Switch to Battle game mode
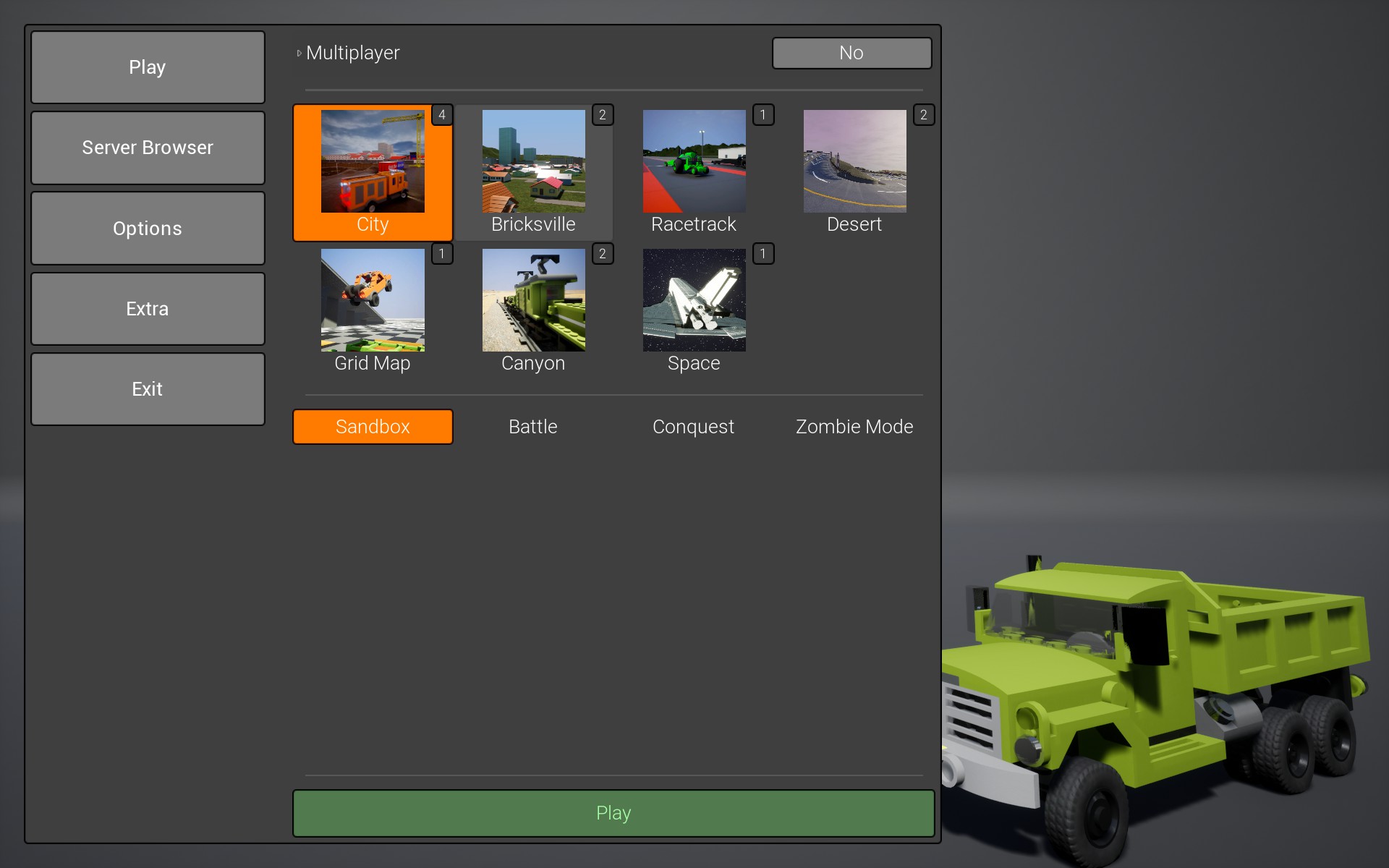This screenshot has width=1389, height=868. pos(533,427)
